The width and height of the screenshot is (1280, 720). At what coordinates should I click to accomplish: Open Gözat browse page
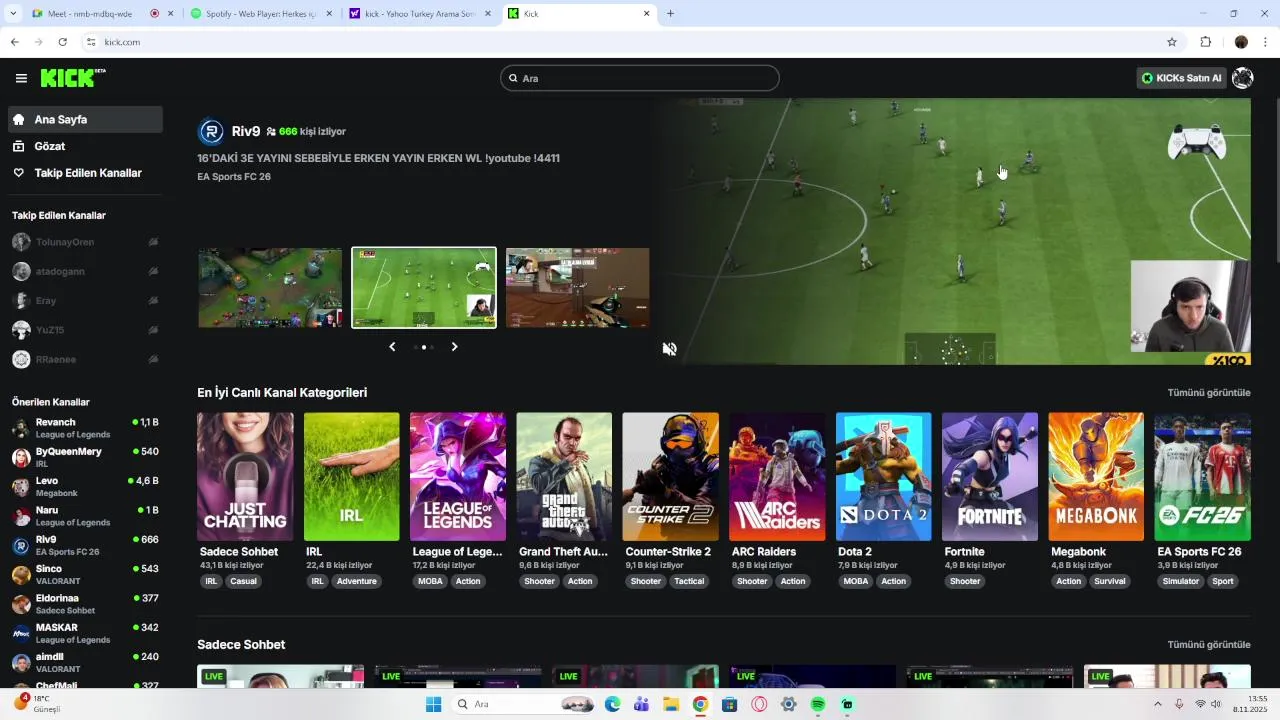pos(85,146)
